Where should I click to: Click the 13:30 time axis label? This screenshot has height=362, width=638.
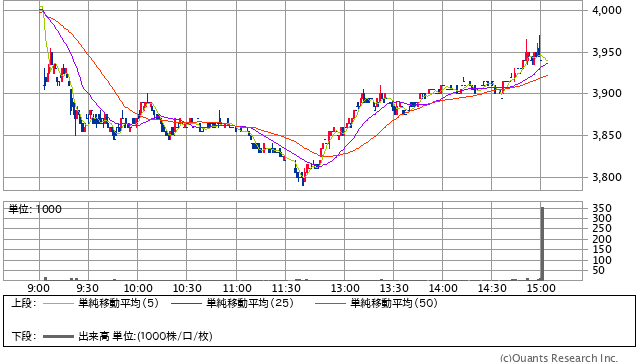point(394,288)
